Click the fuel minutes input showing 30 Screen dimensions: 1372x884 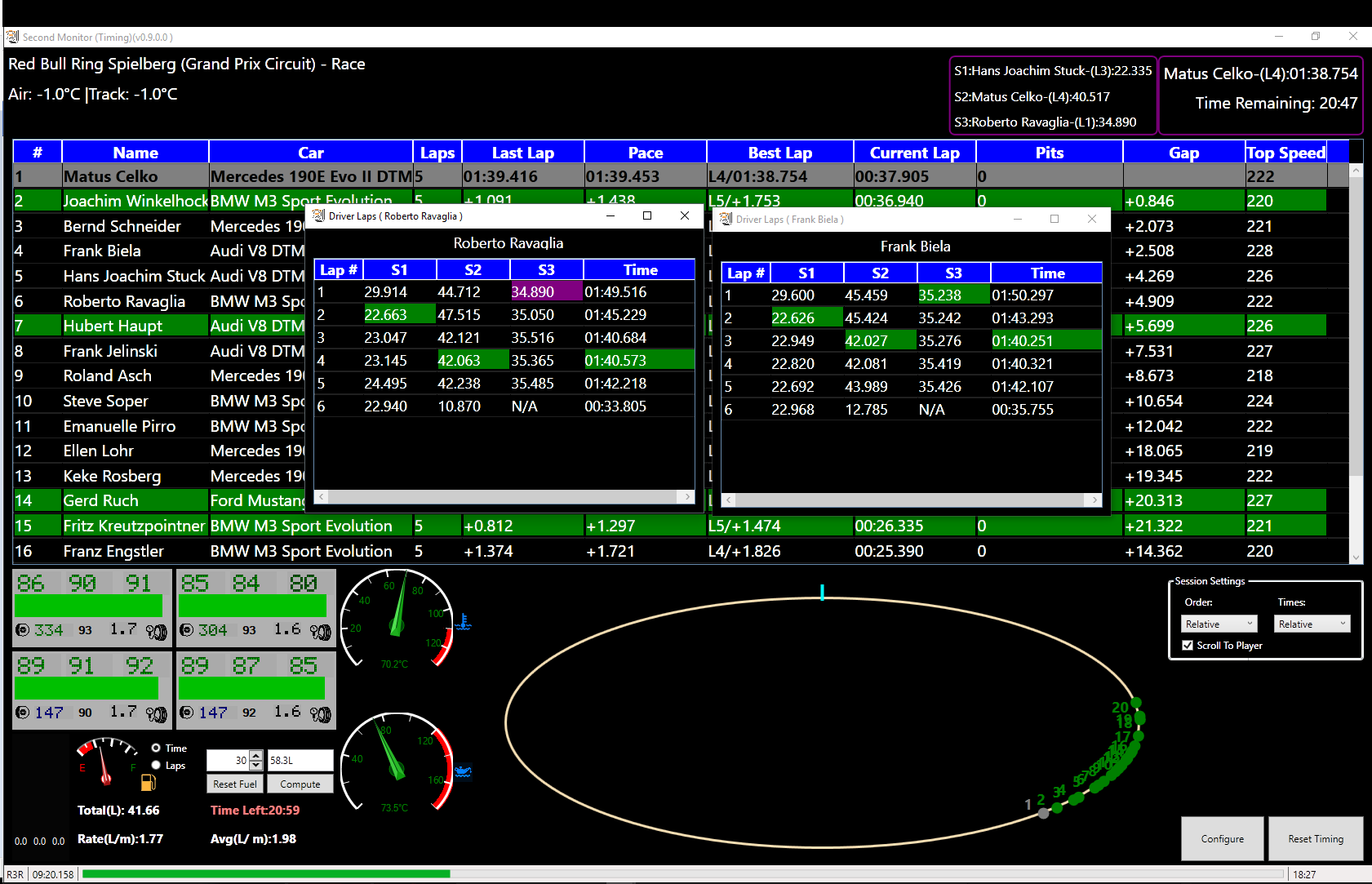(x=228, y=760)
